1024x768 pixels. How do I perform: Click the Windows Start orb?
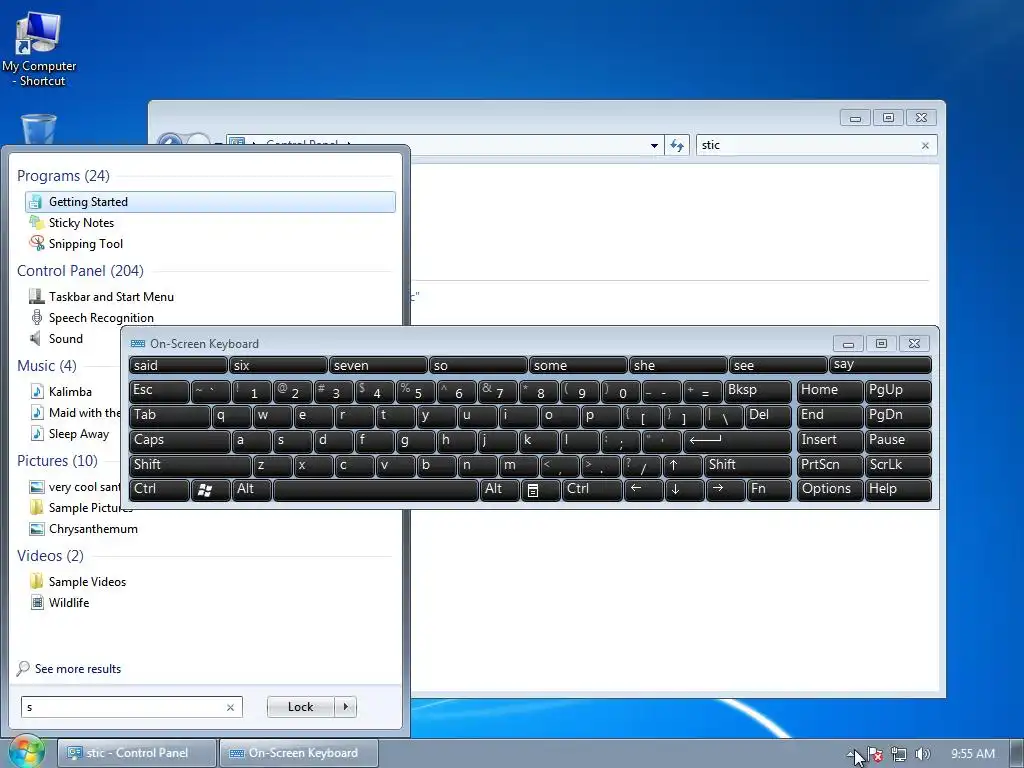pos(25,752)
